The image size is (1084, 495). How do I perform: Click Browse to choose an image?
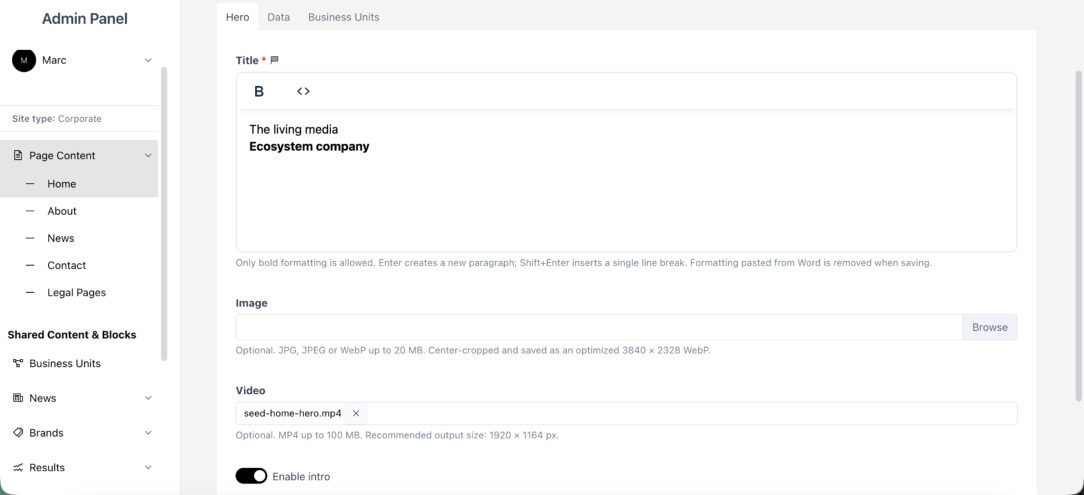pos(989,327)
